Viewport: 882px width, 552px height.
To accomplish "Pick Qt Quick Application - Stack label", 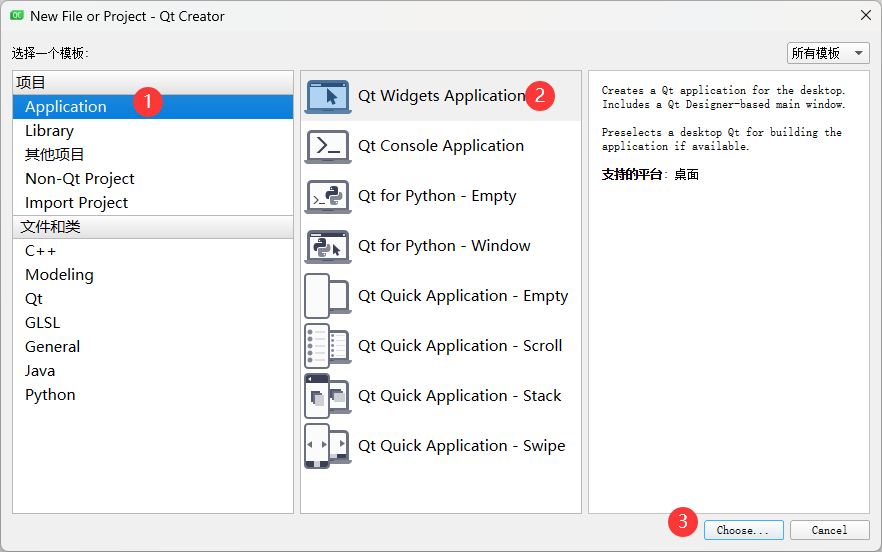I will [x=460, y=396].
